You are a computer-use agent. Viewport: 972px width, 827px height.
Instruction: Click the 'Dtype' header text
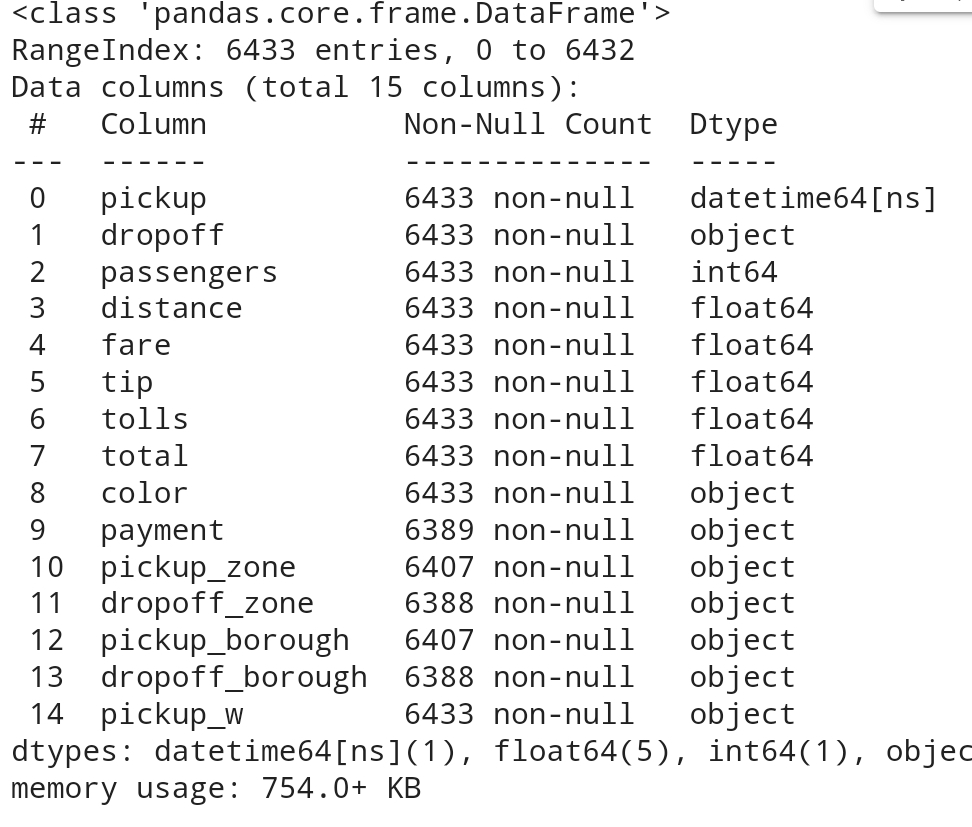(734, 126)
